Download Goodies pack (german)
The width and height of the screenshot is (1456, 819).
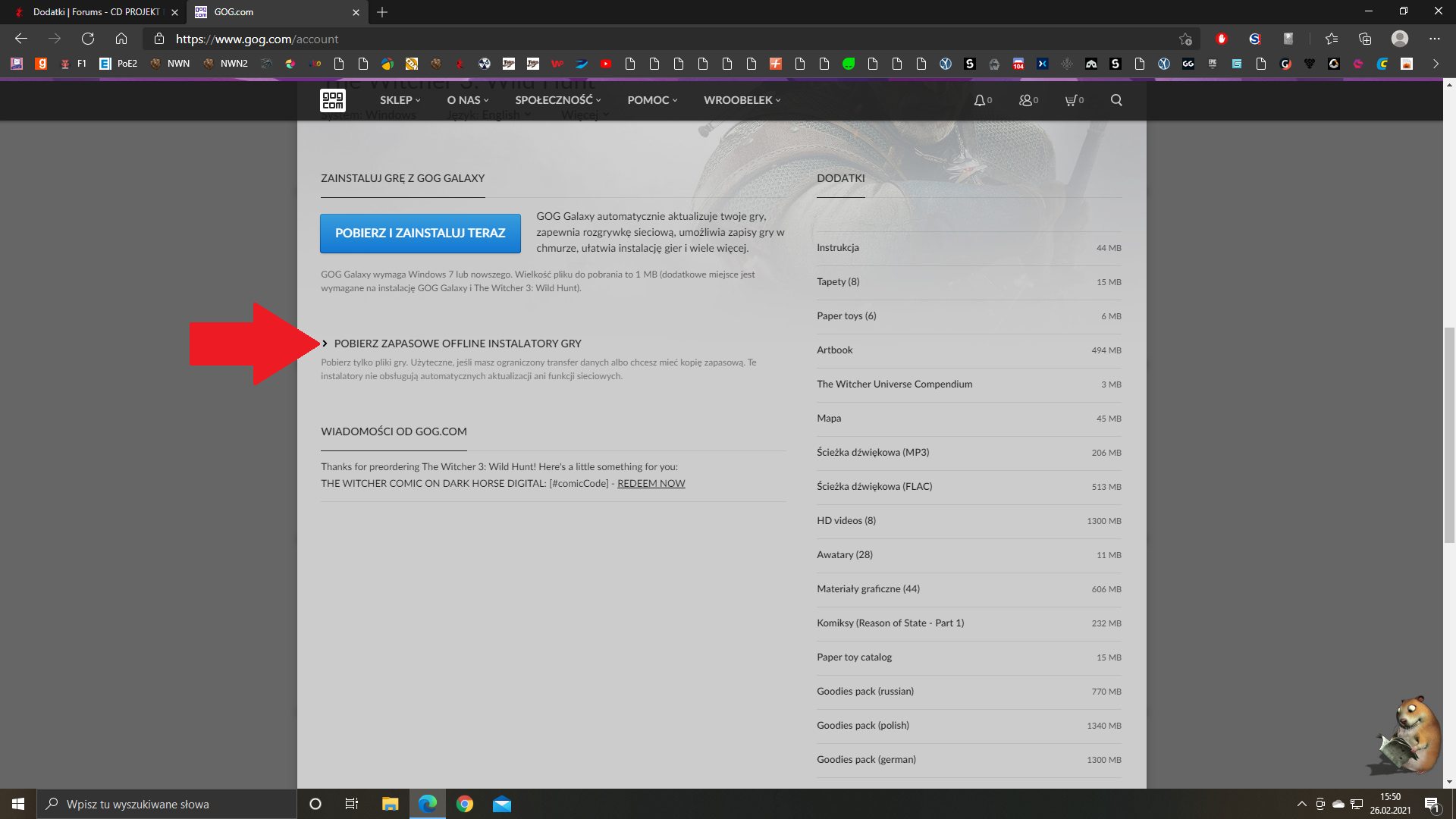[x=968, y=760]
